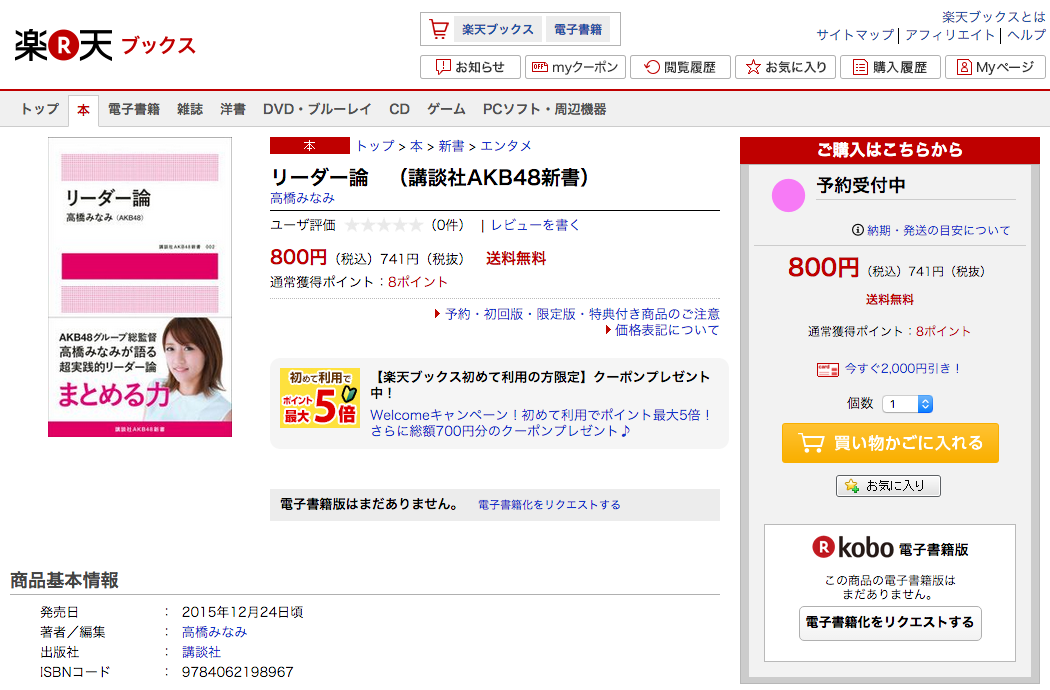The width and height of the screenshot is (1050, 690).
Task: Open お知らせ notifications icon button
Action: 470,67
